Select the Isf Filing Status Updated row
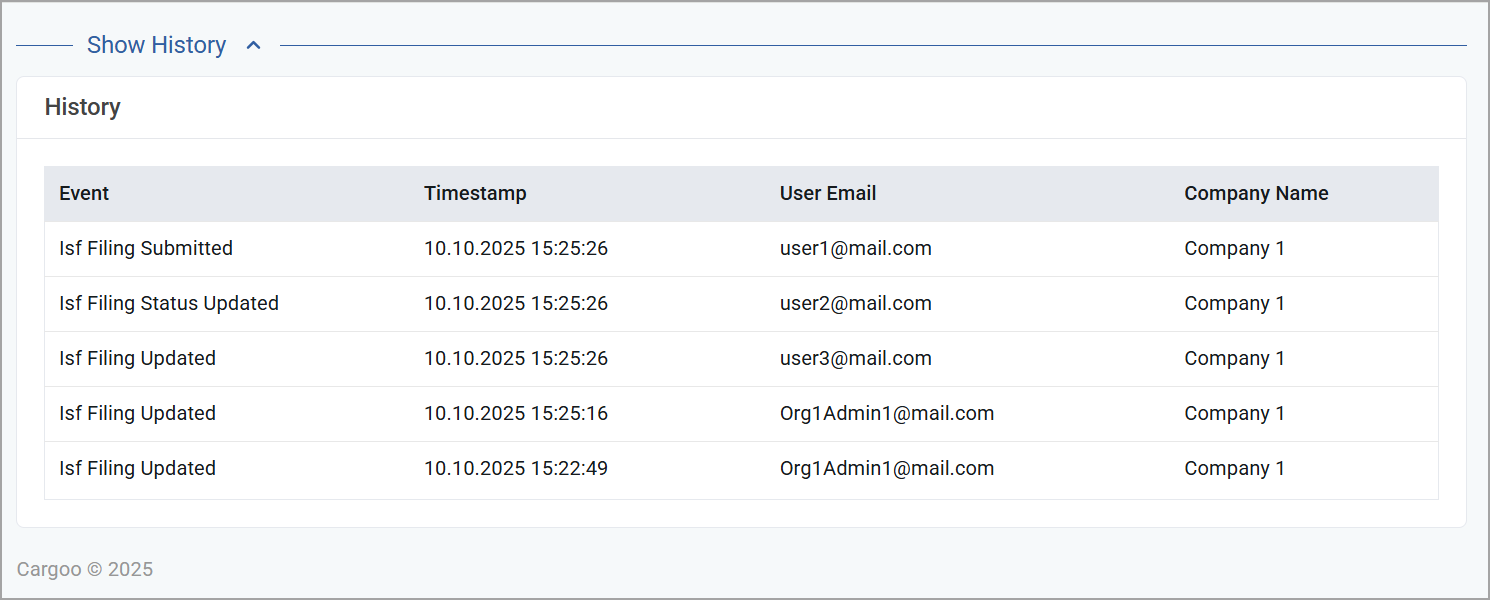 pos(741,304)
